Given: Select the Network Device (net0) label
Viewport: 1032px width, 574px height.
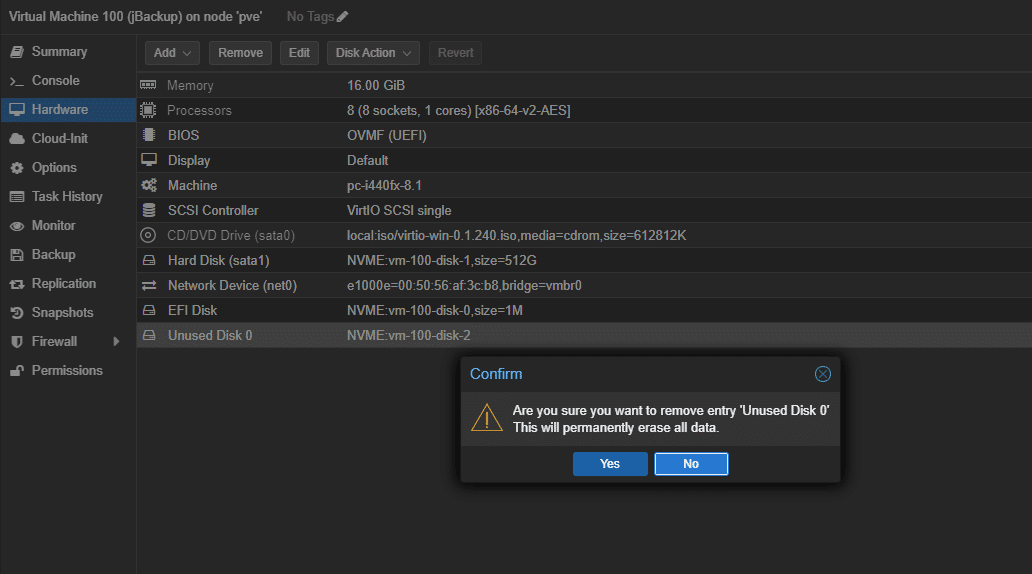Looking at the screenshot, I should [x=232, y=286].
